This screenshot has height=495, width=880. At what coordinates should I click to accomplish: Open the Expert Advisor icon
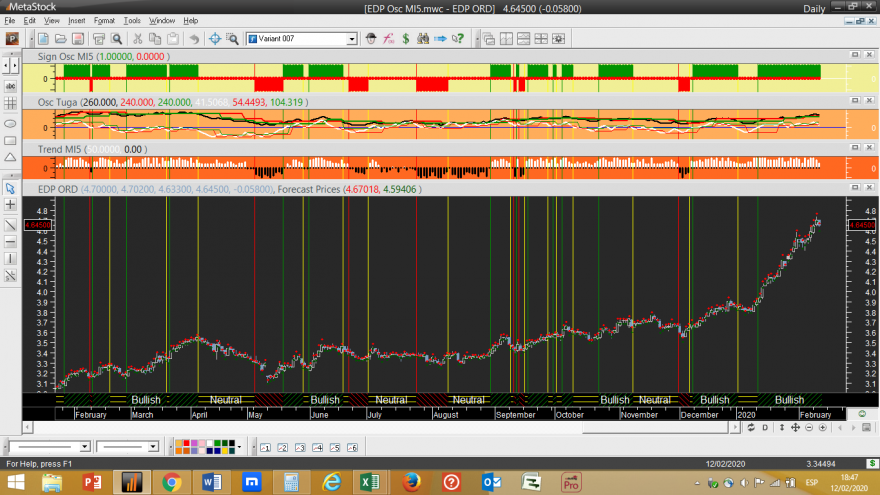(x=370, y=39)
